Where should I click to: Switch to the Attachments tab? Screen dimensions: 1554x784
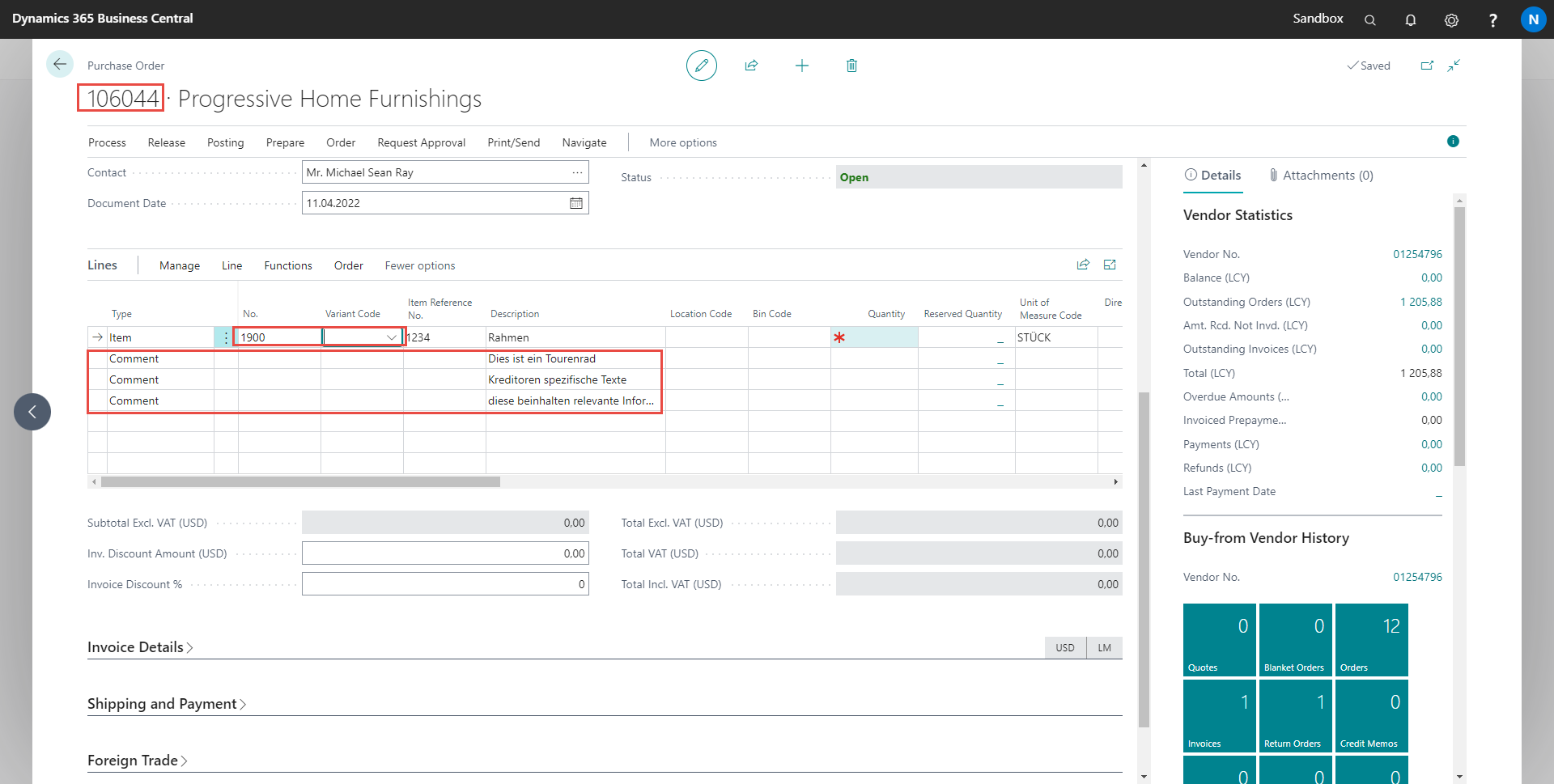coord(1320,176)
